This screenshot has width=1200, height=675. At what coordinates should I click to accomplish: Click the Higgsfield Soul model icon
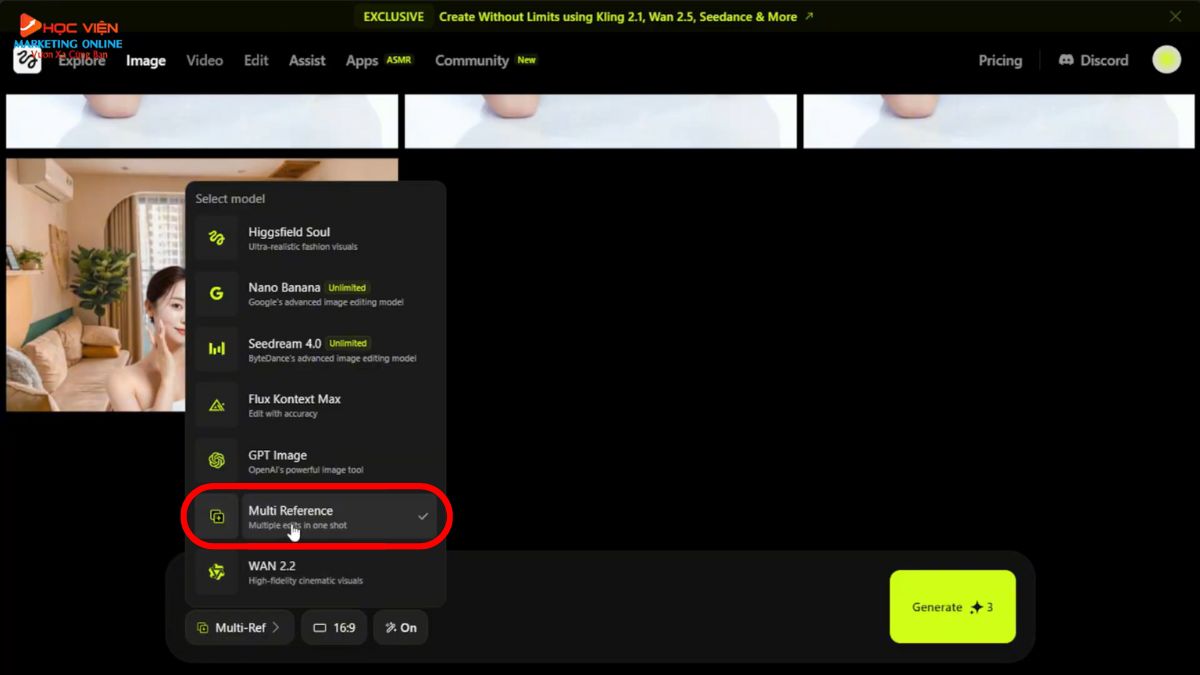[x=216, y=238]
